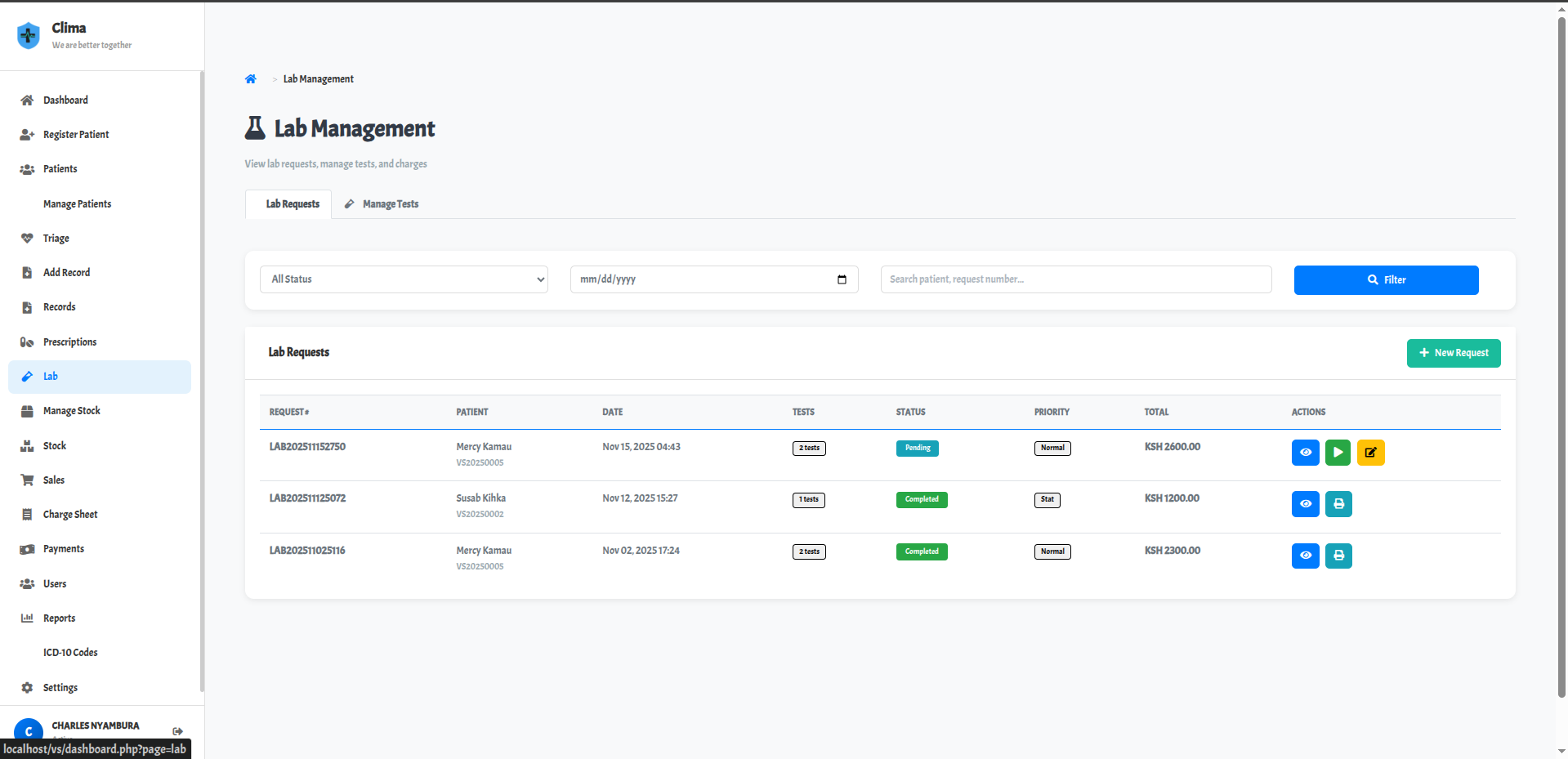View details of request LAB202511025116
This screenshot has height=759, width=1568.
pos(1305,556)
